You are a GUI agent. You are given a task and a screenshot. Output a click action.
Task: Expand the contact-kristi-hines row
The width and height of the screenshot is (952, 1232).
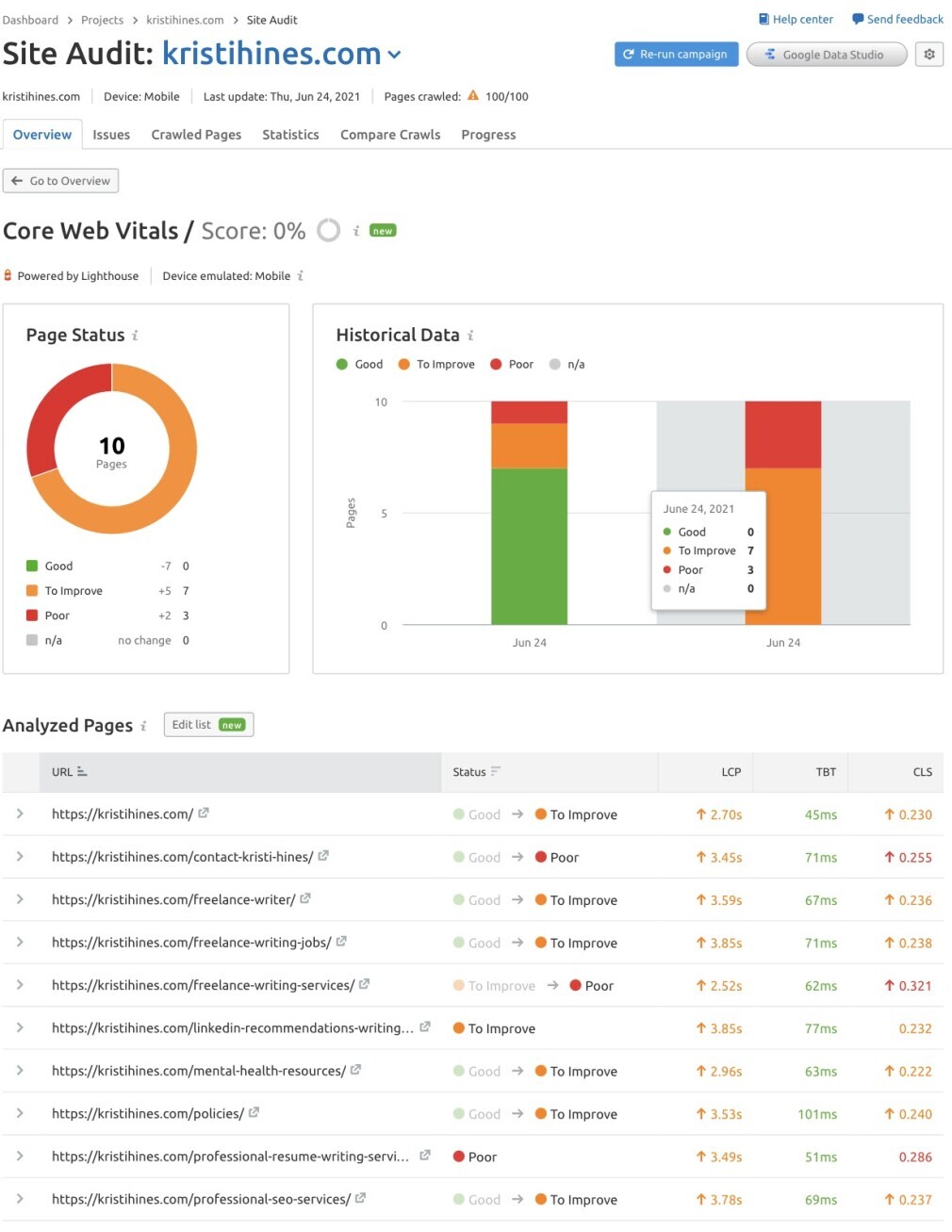click(20, 856)
